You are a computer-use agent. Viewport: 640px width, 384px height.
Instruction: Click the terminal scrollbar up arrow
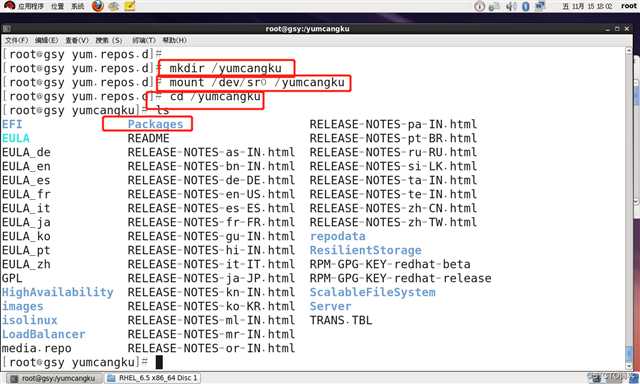[x=629, y=51]
